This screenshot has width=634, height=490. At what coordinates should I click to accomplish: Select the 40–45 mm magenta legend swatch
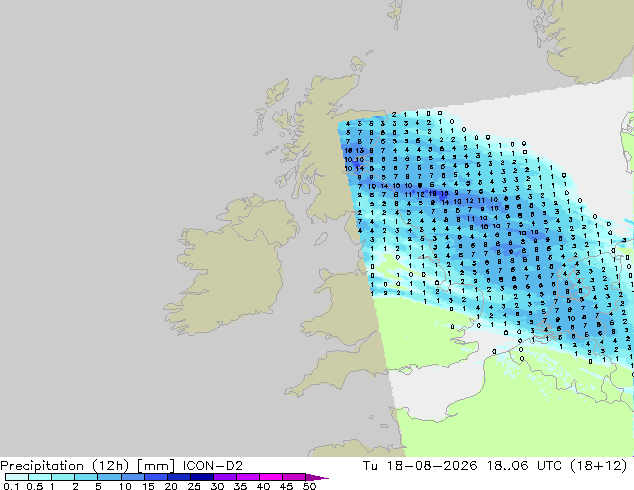(271, 477)
